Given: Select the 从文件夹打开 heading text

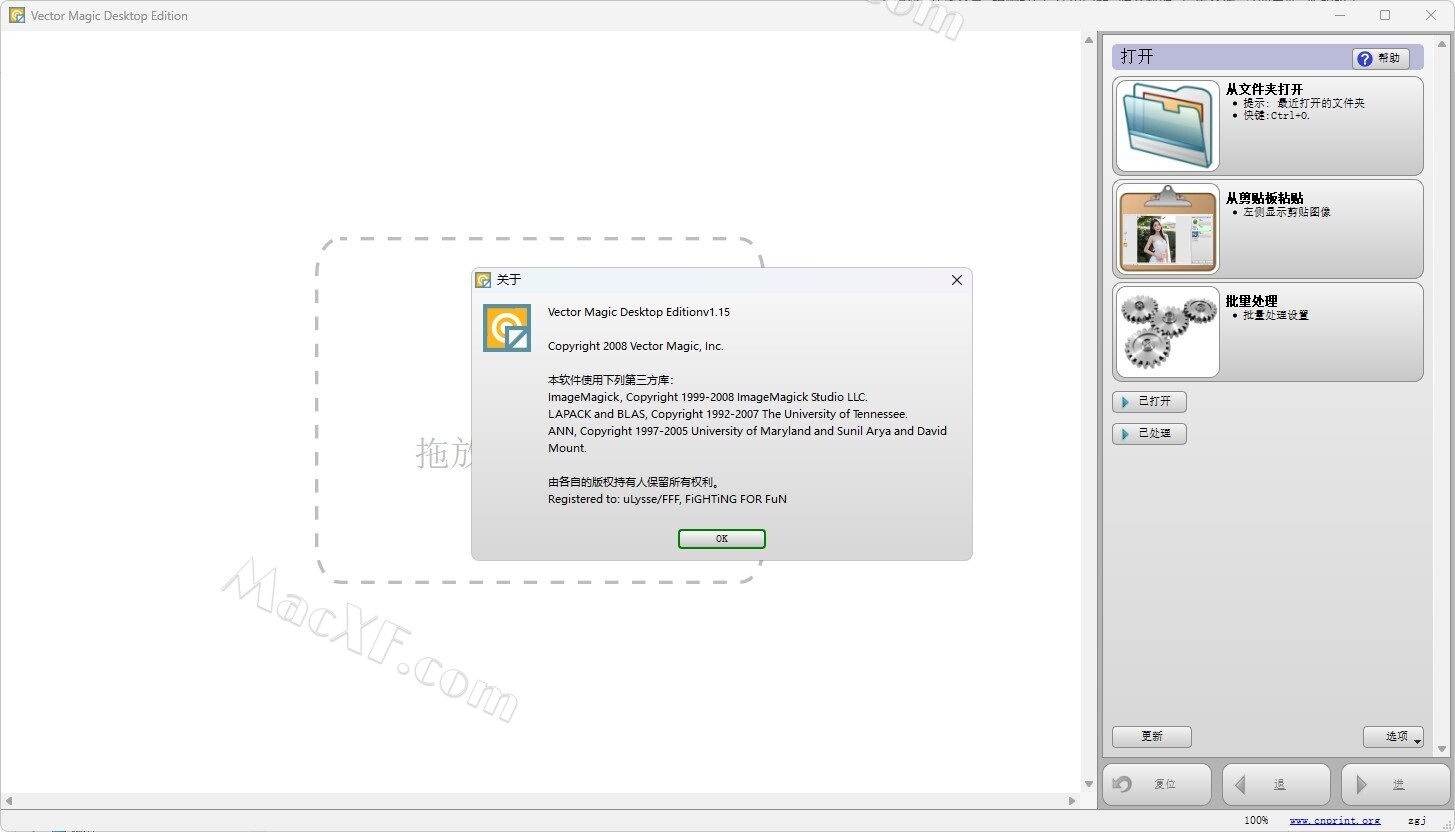Looking at the screenshot, I should (x=1264, y=89).
